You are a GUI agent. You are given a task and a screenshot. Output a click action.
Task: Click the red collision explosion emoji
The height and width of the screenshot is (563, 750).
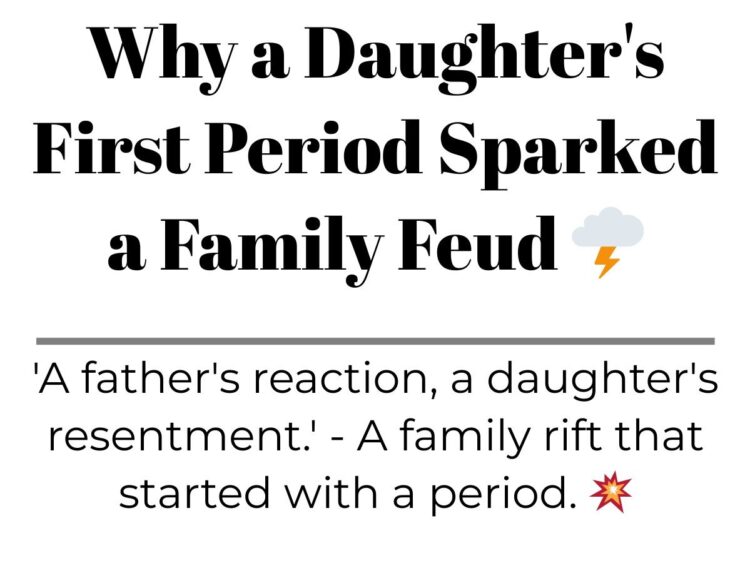(610, 492)
